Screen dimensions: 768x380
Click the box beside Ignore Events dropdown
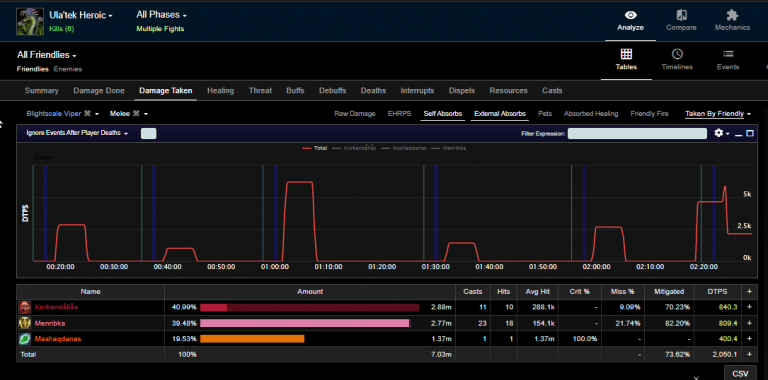(x=148, y=133)
